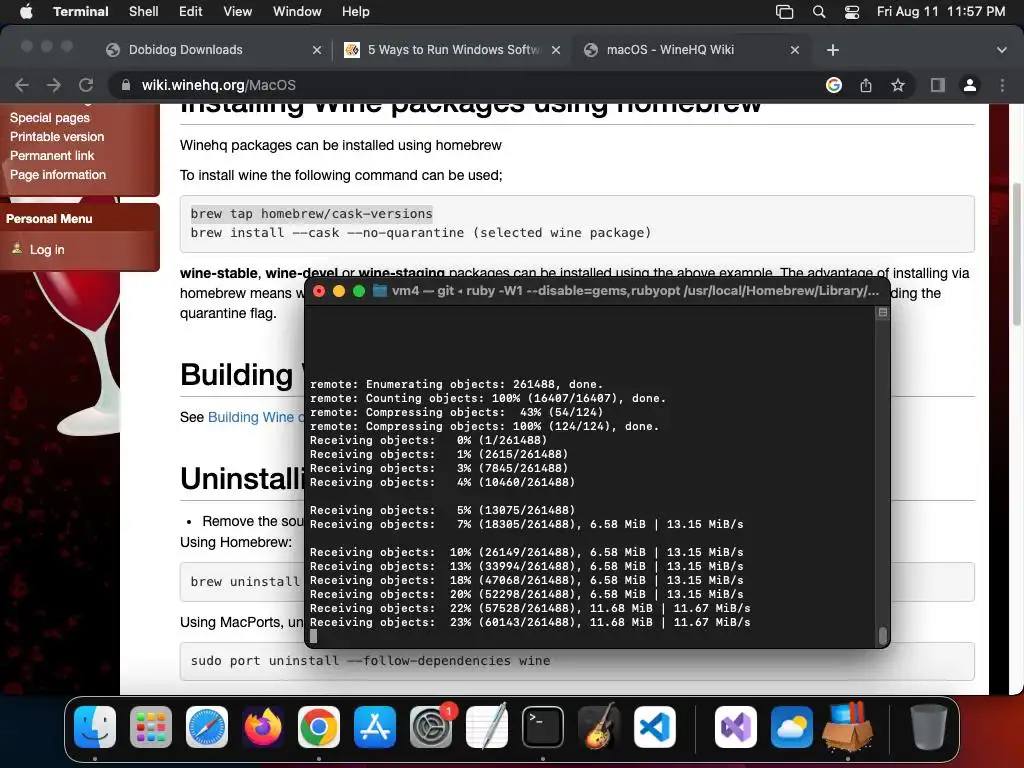Viewport: 1024px width, 768px height.
Task: Click screen mirroring icon in menu bar
Action: click(x=784, y=12)
